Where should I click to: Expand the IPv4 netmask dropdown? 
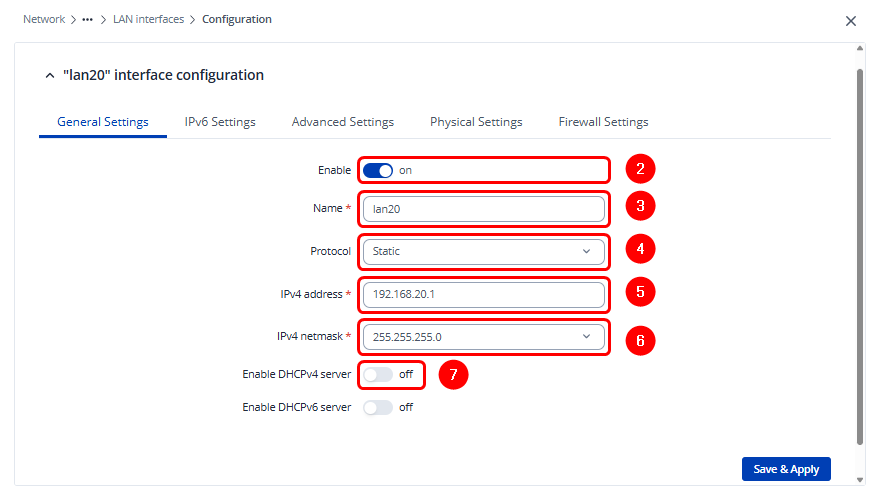pos(483,337)
